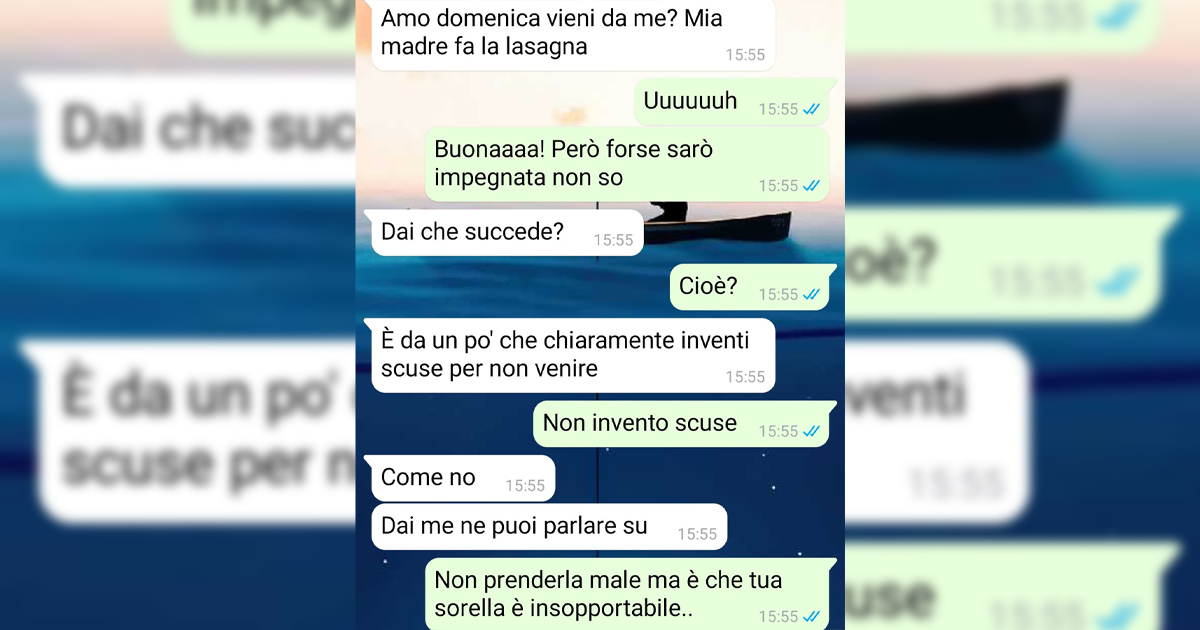
Task: Click the timestamp on the 'Dai che succede?' bubble
Action: pos(613,240)
